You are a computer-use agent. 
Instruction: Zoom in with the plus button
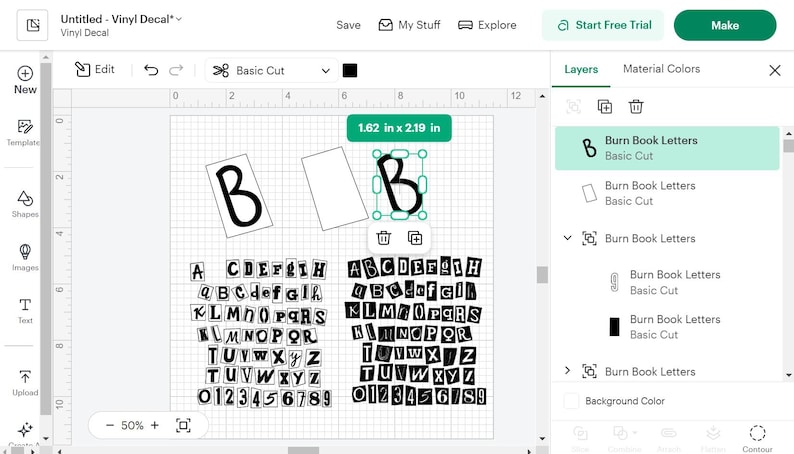(x=155, y=425)
